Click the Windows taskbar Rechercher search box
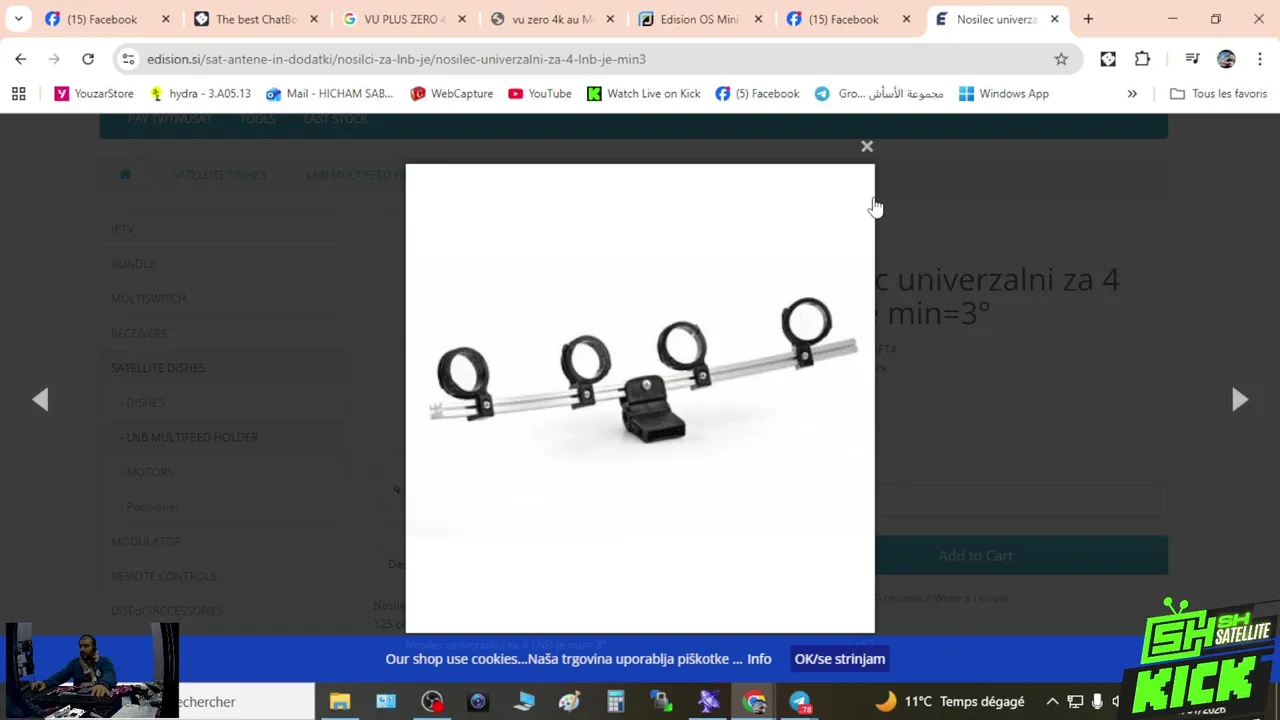Image resolution: width=1280 pixels, height=720 pixels. click(246, 702)
